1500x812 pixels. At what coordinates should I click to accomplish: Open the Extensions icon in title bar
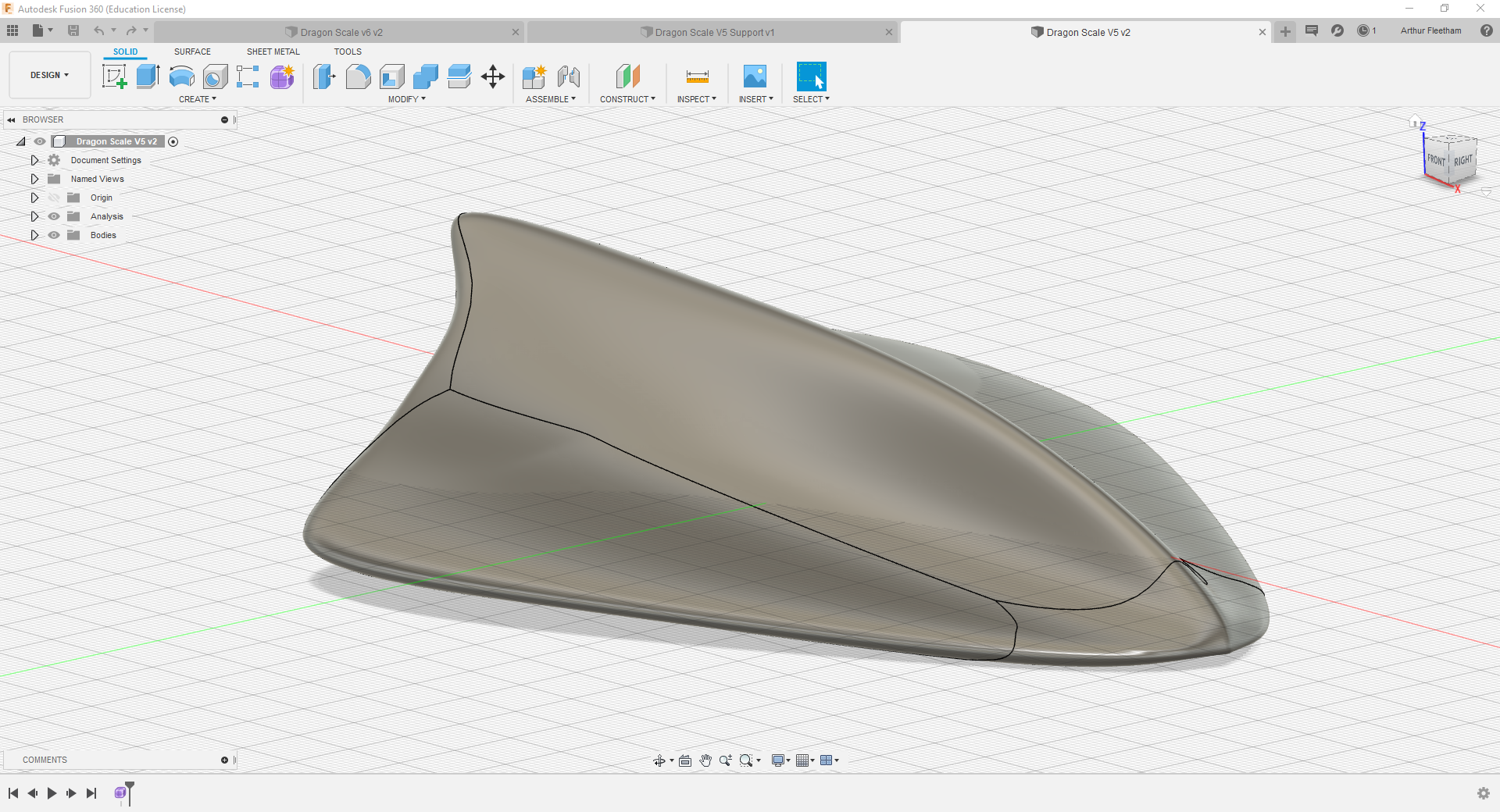coord(1337,30)
